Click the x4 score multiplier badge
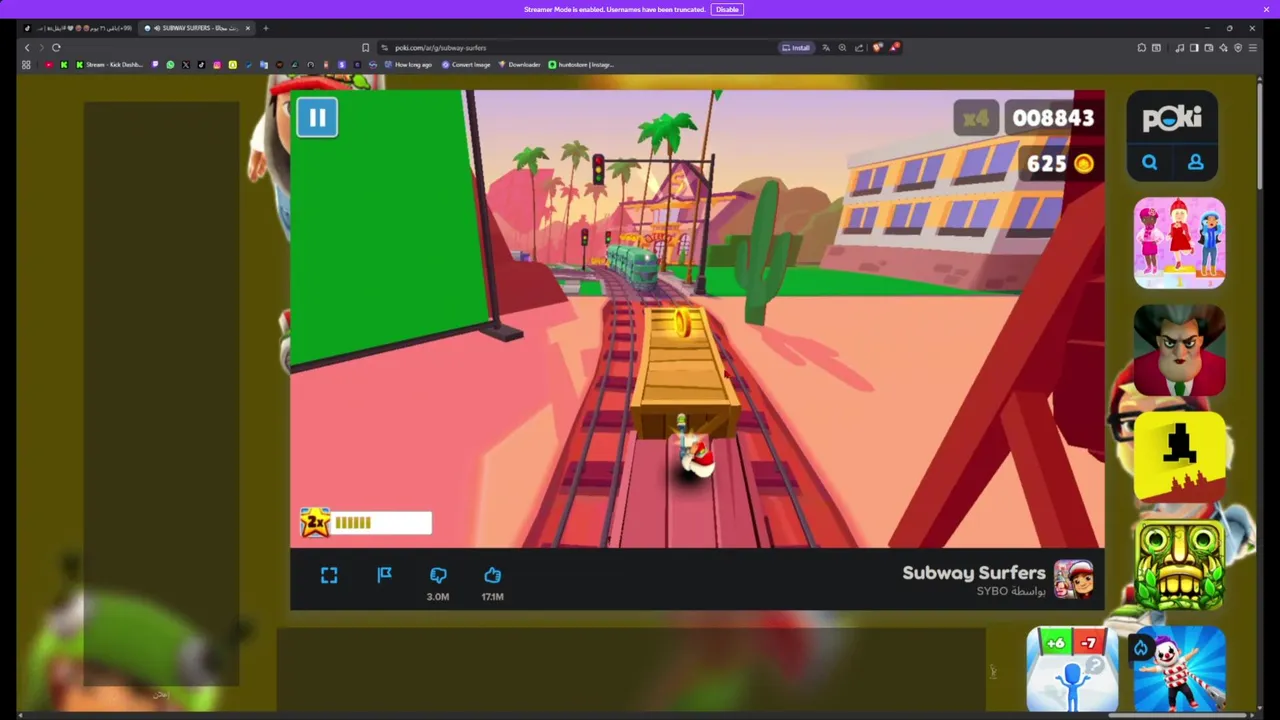Screen dimensions: 1280x720 click(975, 119)
